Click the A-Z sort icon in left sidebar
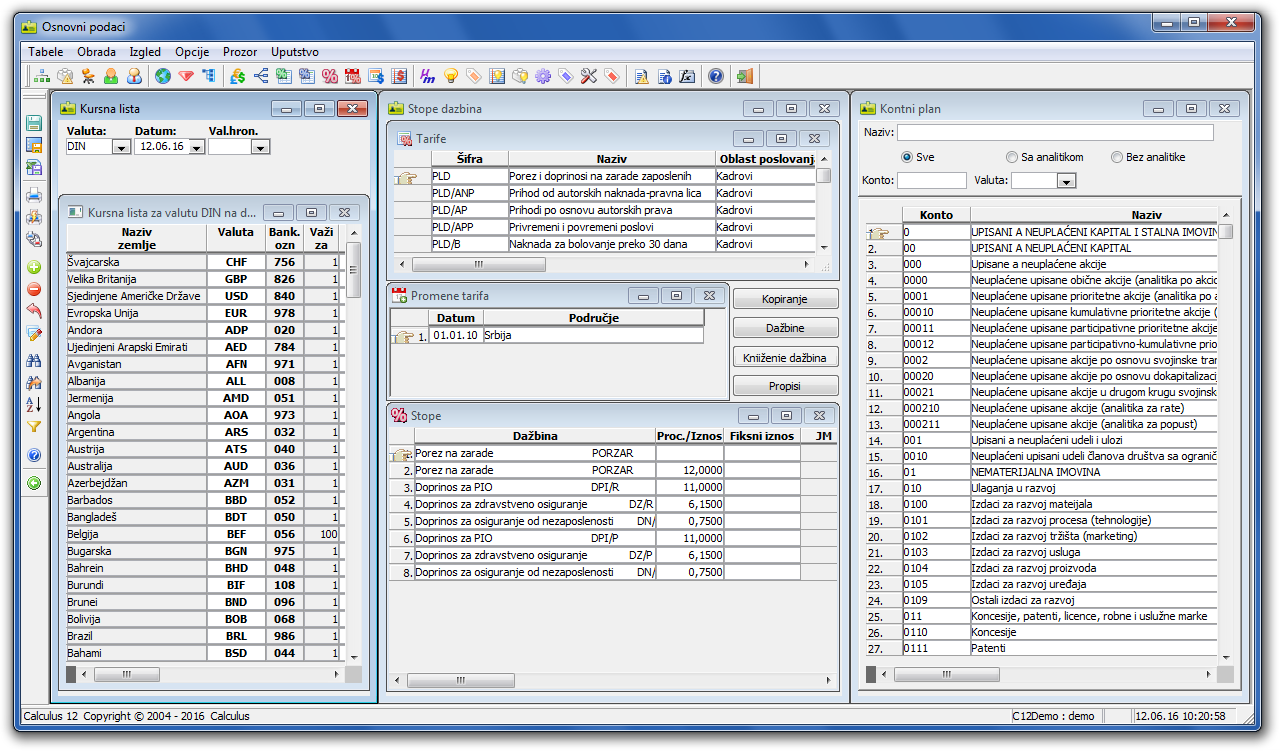The height and width of the screenshot is (751, 1280). tap(34, 404)
